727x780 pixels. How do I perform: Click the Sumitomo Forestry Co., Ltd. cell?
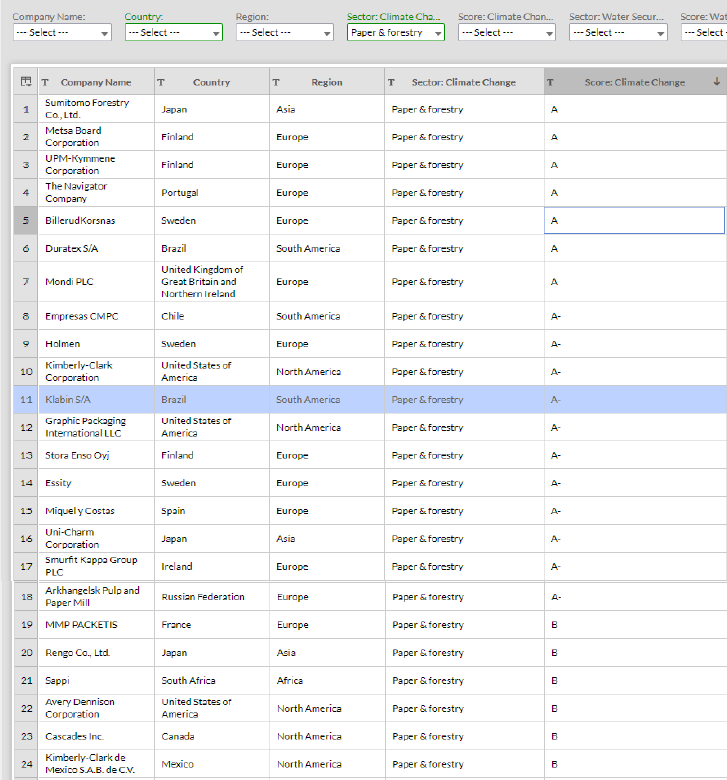[97, 109]
